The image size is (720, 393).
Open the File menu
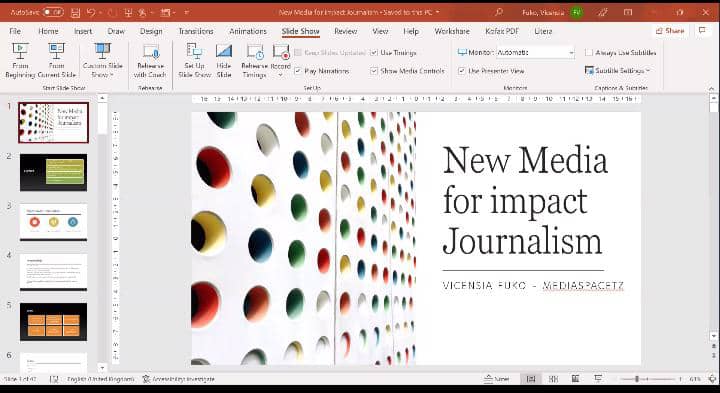[15, 31]
